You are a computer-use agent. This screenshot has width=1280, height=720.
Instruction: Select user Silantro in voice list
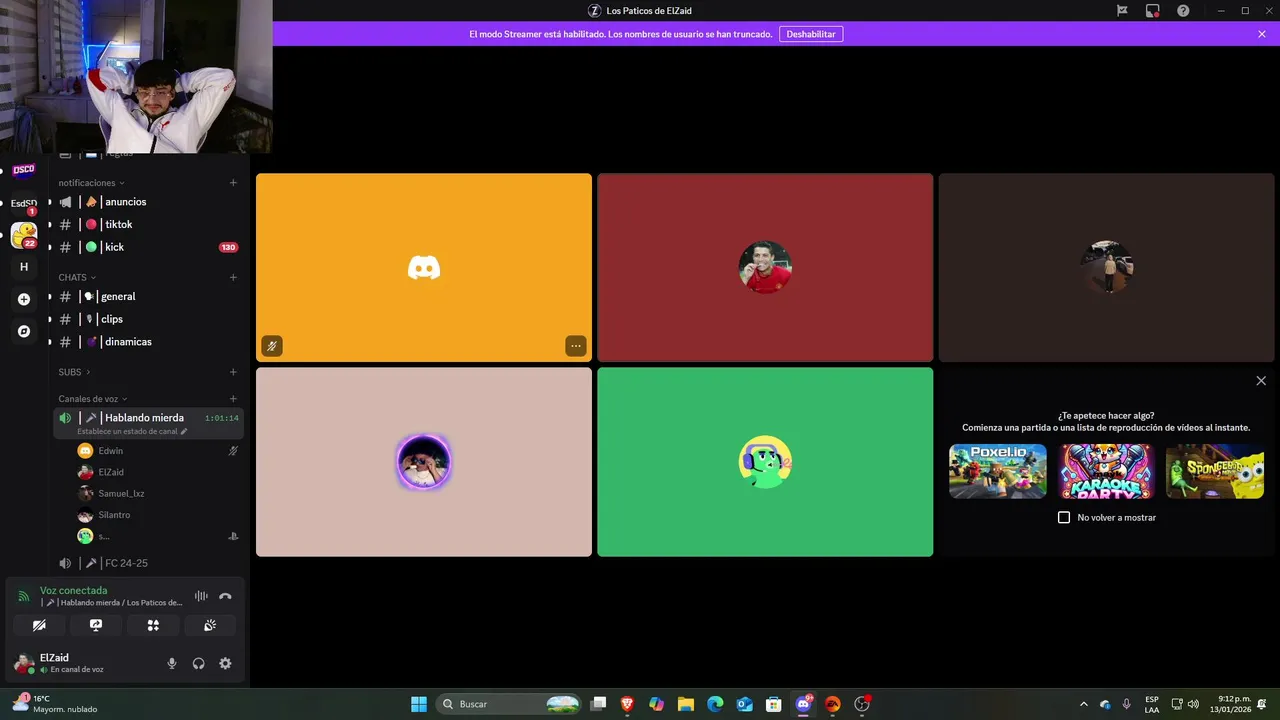(158, 515)
